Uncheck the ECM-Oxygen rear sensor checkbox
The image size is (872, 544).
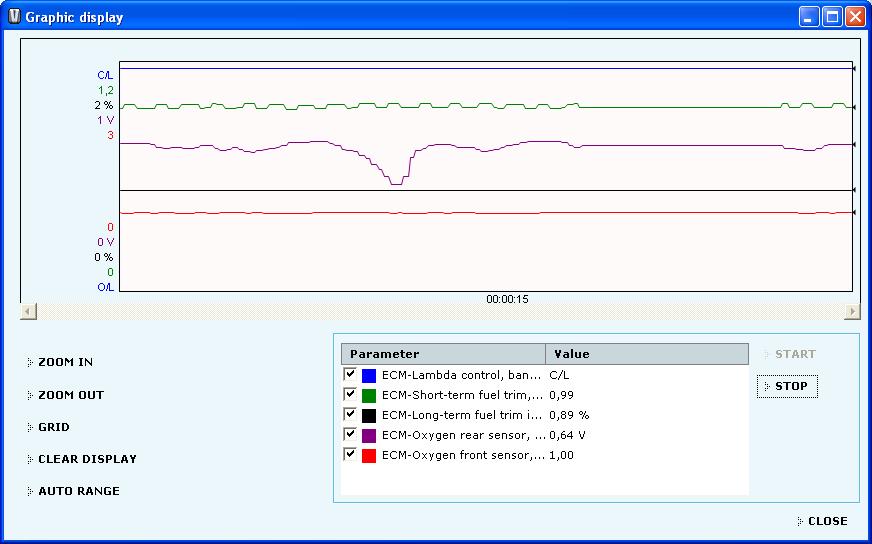click(350, 434)
